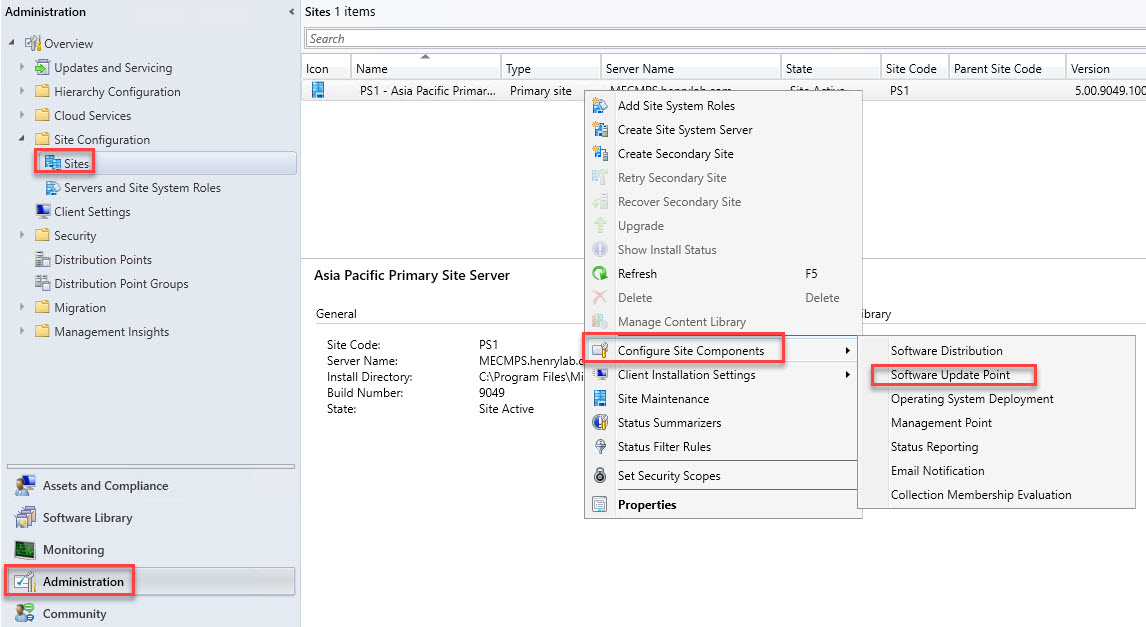Expand the Hierarchy Configuration folder
This screenshot has height=627, width=1146.
[x=23, y=92]
